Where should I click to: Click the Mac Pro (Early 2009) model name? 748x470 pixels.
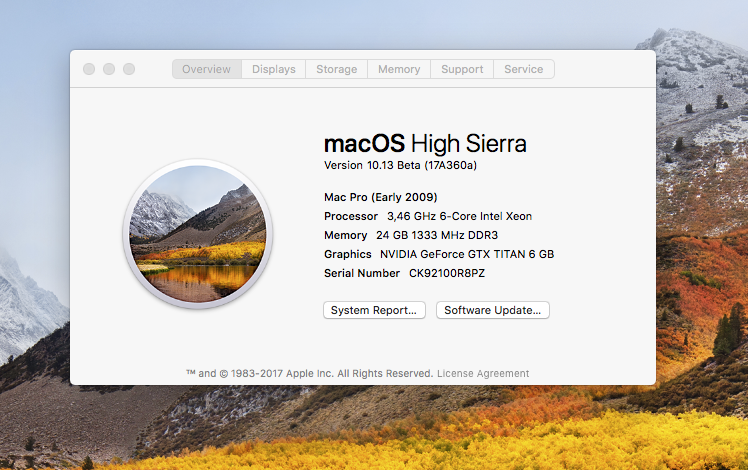(x=381, y=197)
